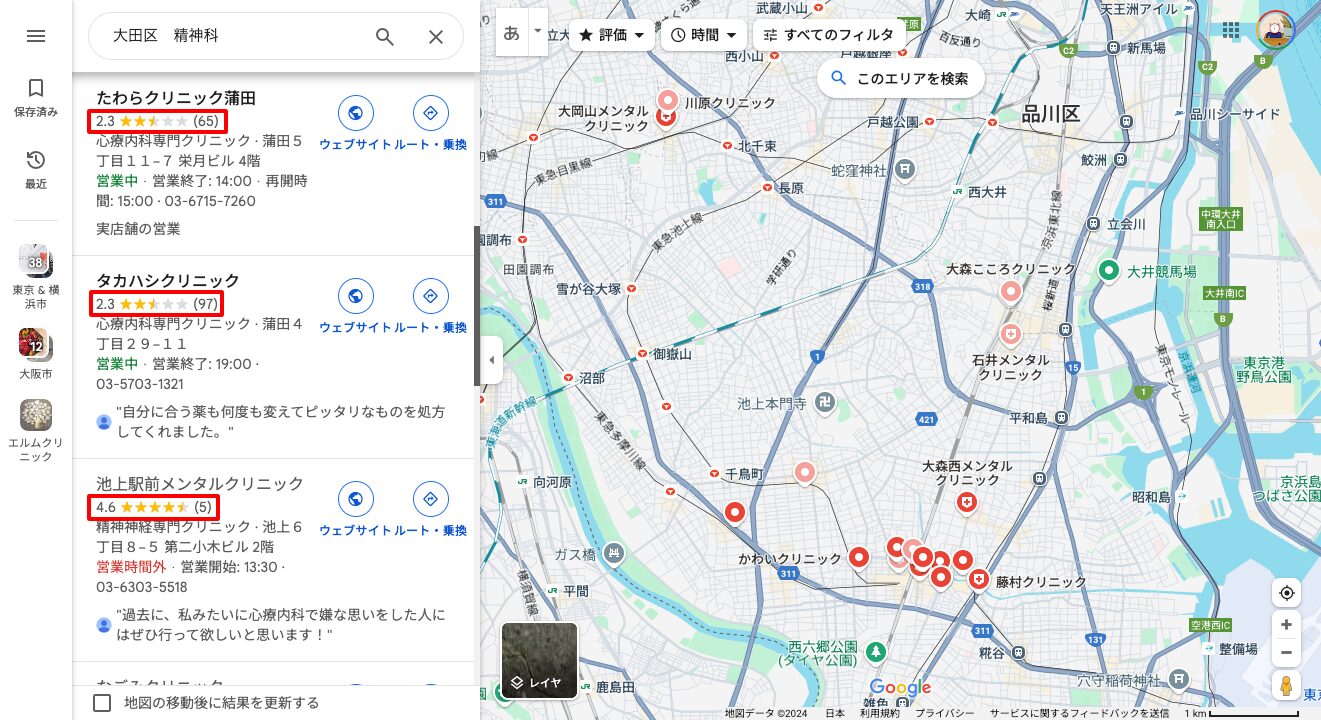Open directions icon for タカハシクリニック
The width and height of the screenshot is (1321, 720).
pyautogui.click(x=431, y=296)
